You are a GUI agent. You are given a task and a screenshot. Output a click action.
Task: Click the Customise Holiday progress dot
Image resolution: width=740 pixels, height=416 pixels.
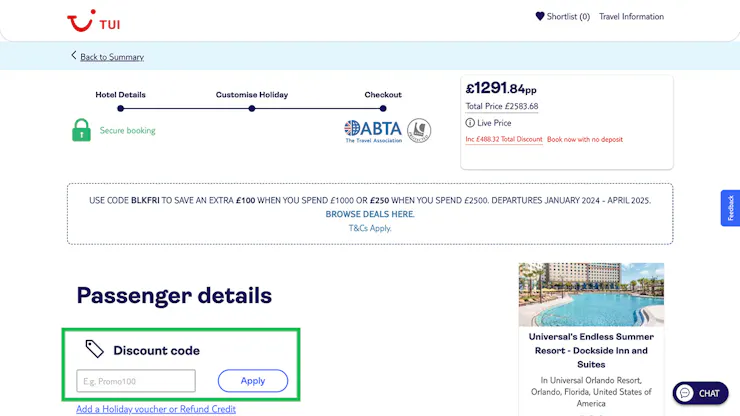(x=252, y=109)
